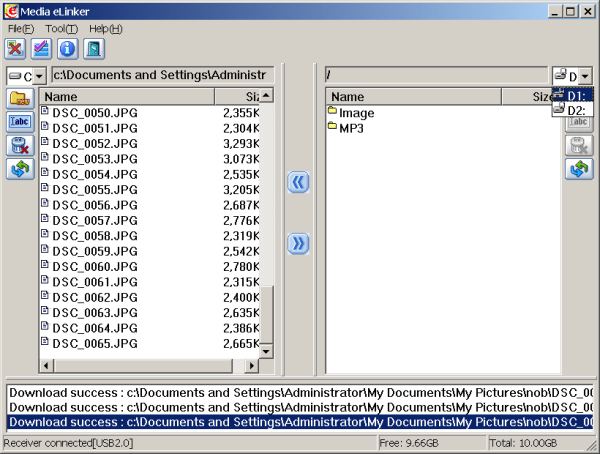Click the exit door toolbar icon
The image size is (600, 454).
tap(94, 48)
